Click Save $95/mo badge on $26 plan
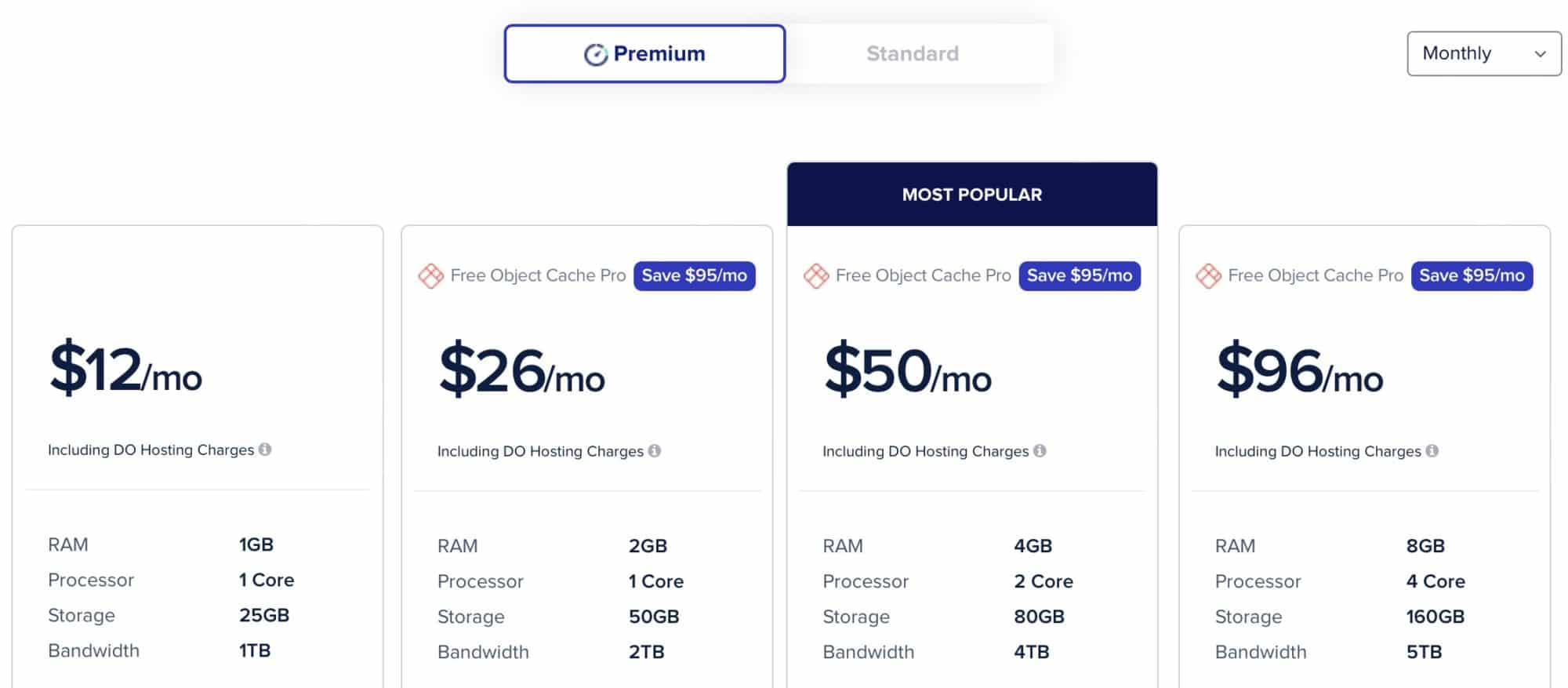Image resolution: width=1568 pixels, height=688 pixels. pyautogui.click(x=695, y=275)
